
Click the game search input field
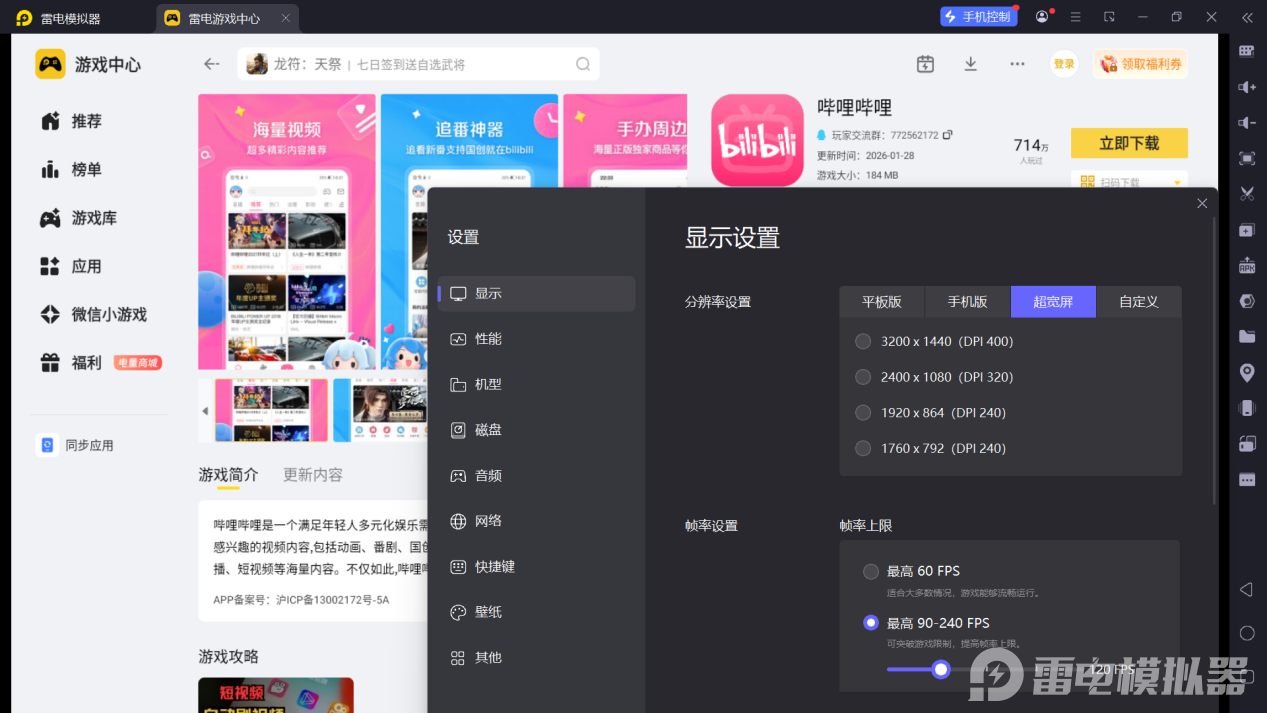pyautogui.click(x=418, y=64)
